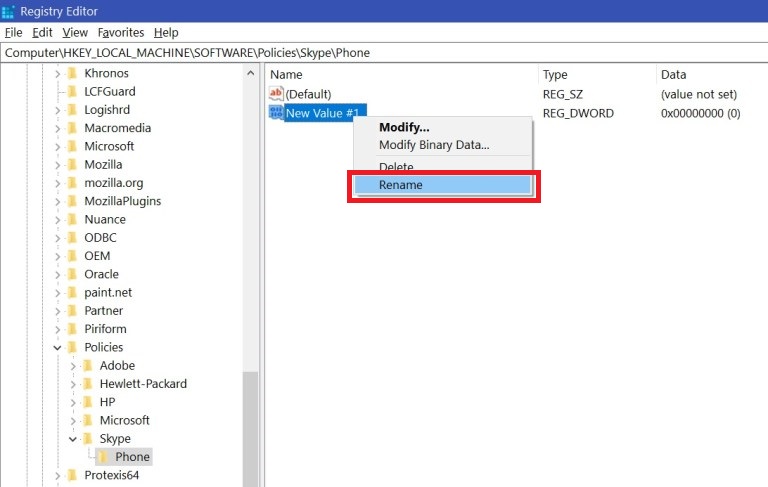The image size is (768, 487).
Task: Click the Piriform folder icon
Action: (x=72, y=329)
